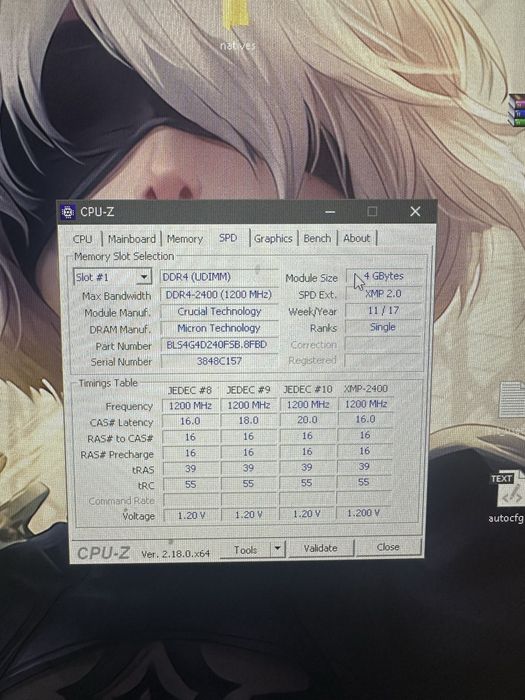The image size is (525, 700).
Task: Click the part number BLS4G4D240FSB.8FBD
Action: pyautogui.click(x=219, y=345)
